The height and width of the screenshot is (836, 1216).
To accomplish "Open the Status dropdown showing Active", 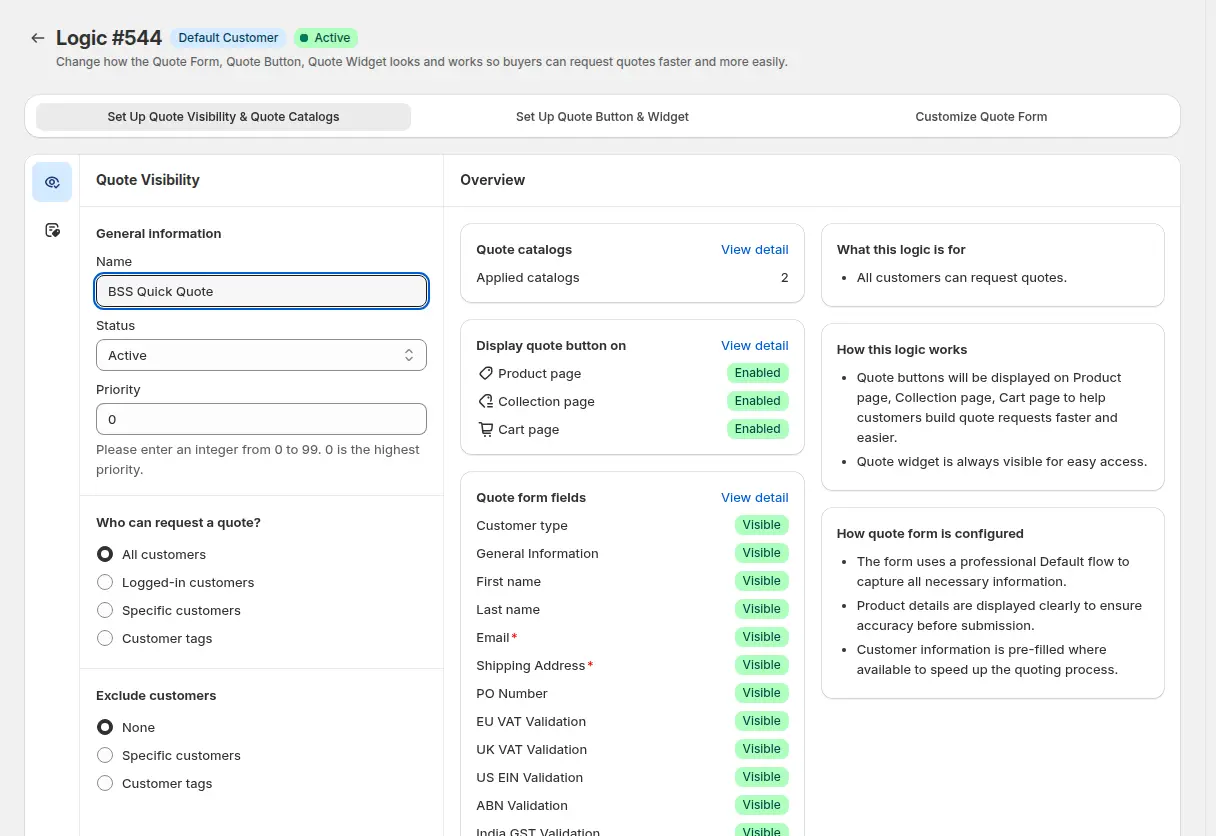I will click(261, 355).
